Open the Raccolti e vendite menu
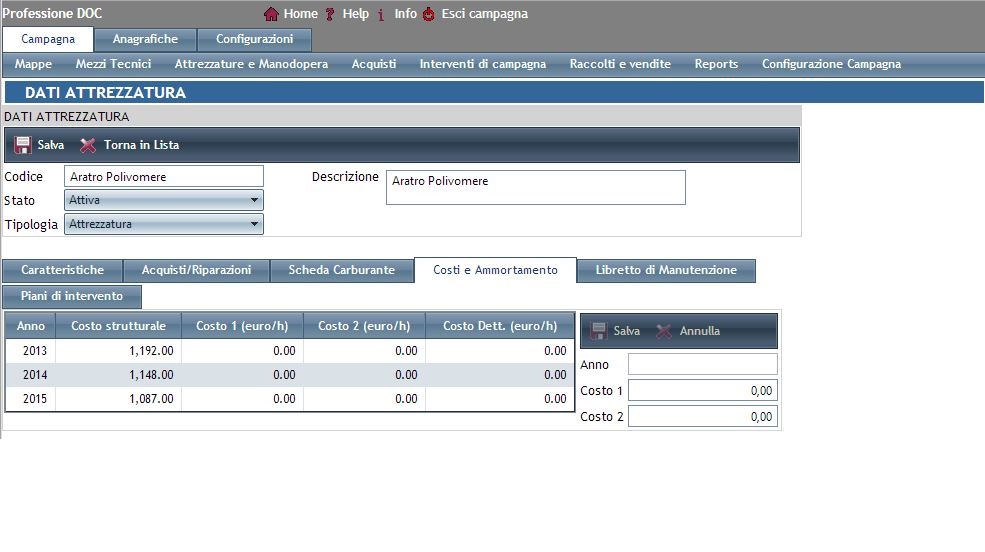Screen dimensions: 985x552 (620, 64)
